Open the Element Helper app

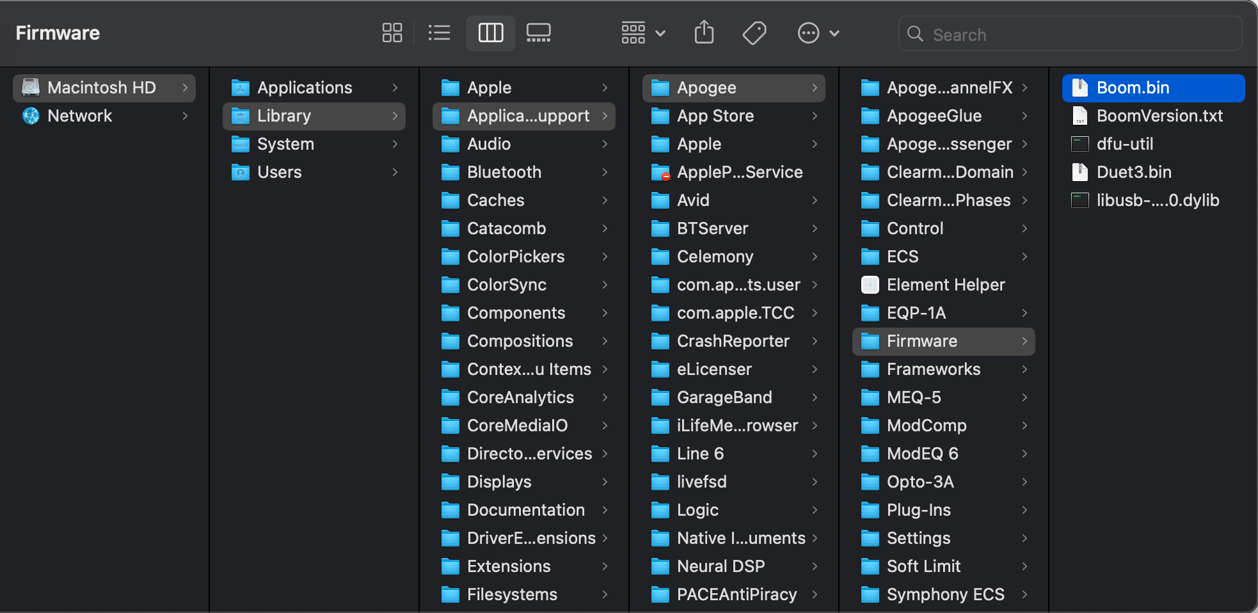(x=944, y=285)
